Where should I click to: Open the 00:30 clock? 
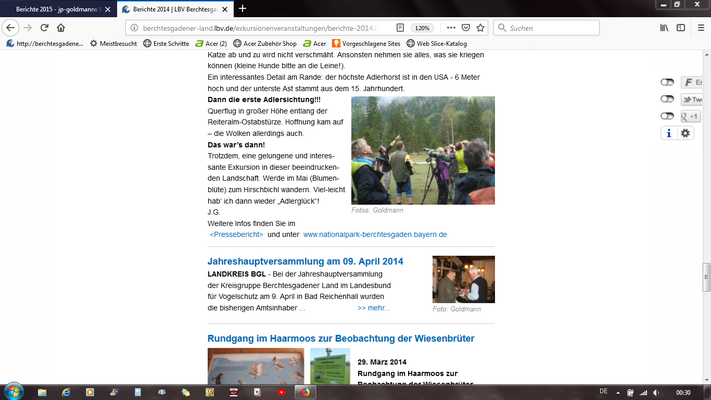(683, 393)
